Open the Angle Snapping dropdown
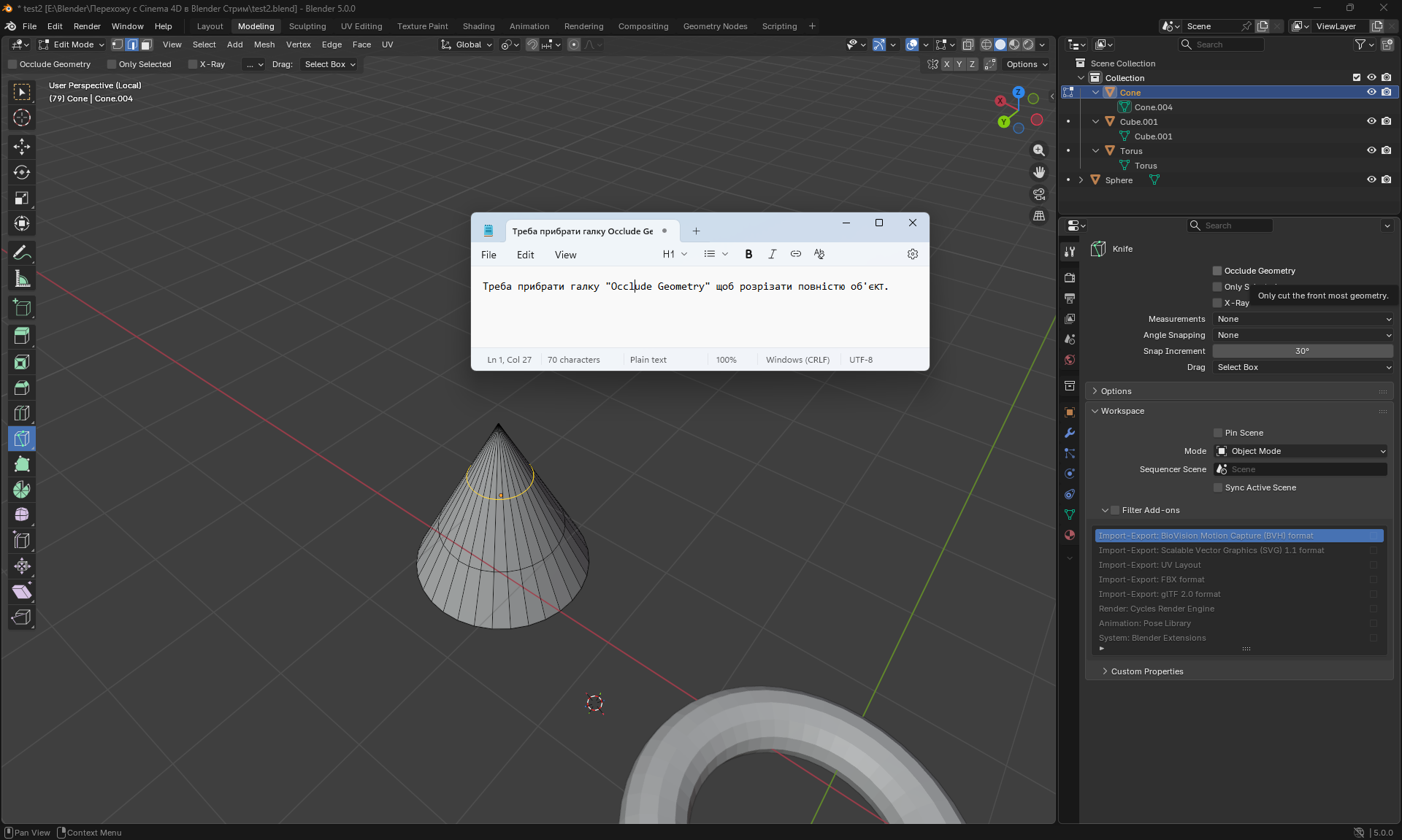 1303,335
